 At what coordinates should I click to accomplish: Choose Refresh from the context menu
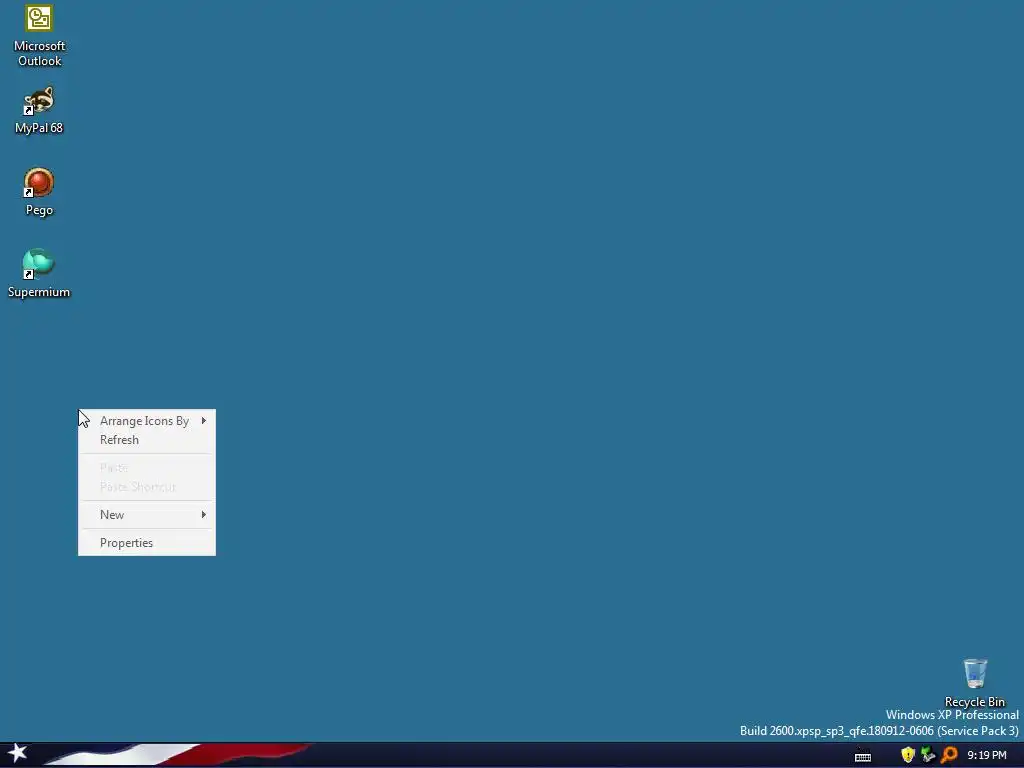tap(147, 440)
